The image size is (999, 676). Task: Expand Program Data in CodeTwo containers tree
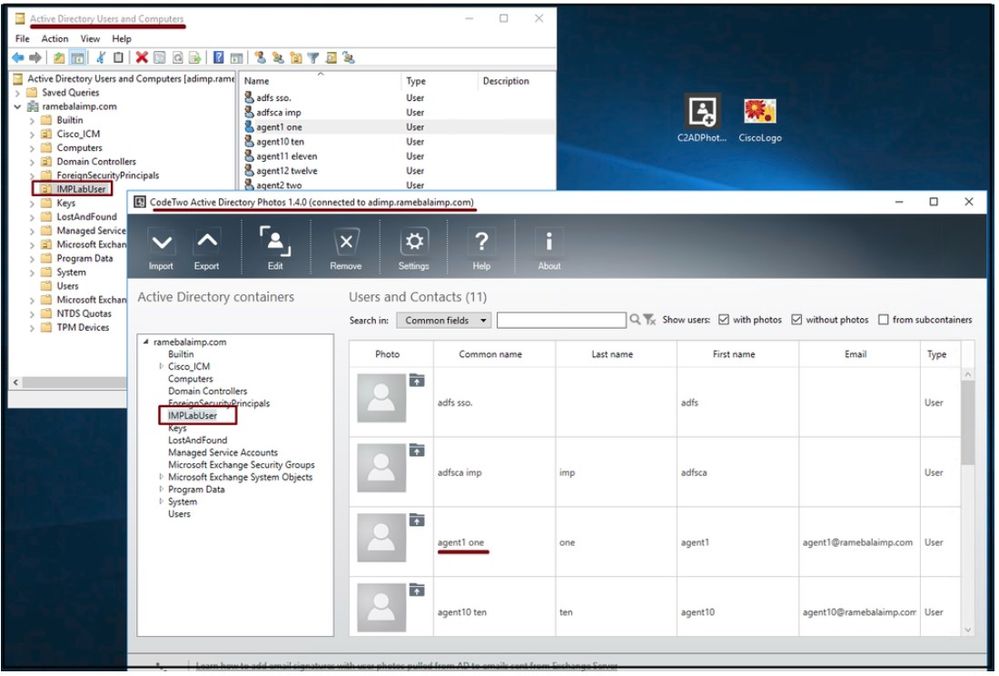coord(161,489)
